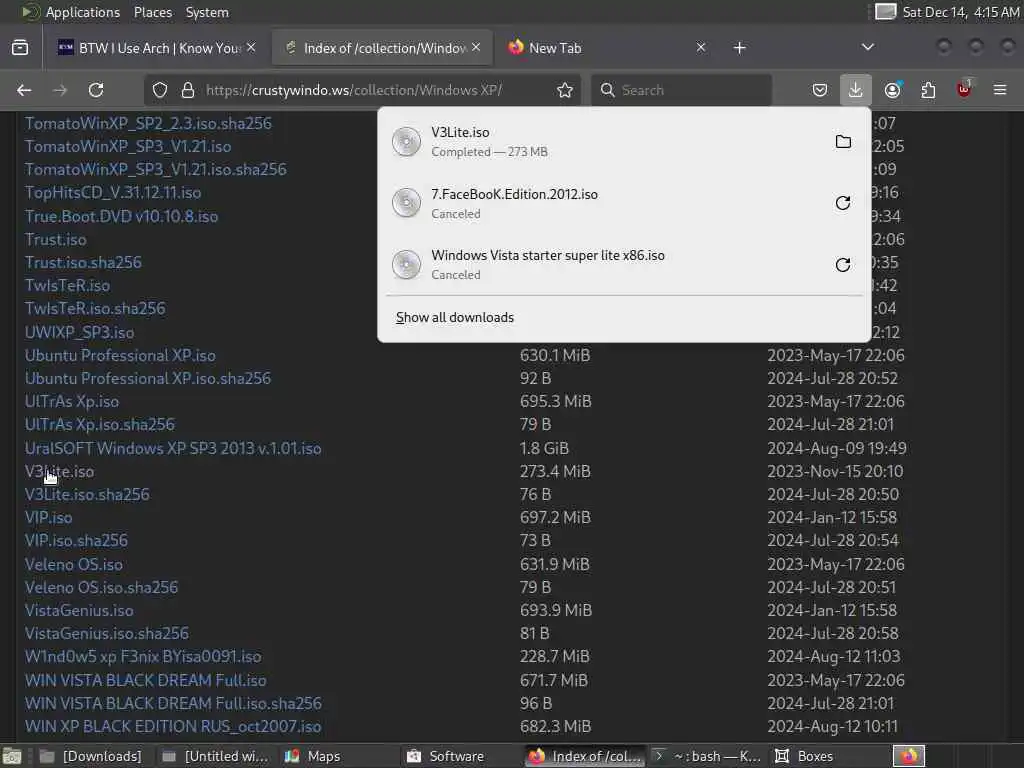Image resolution: width=1024 pixels, height=768 pixels.
Task: Click the Windows Vista starter disc icon
Action: tap(406, 264)
